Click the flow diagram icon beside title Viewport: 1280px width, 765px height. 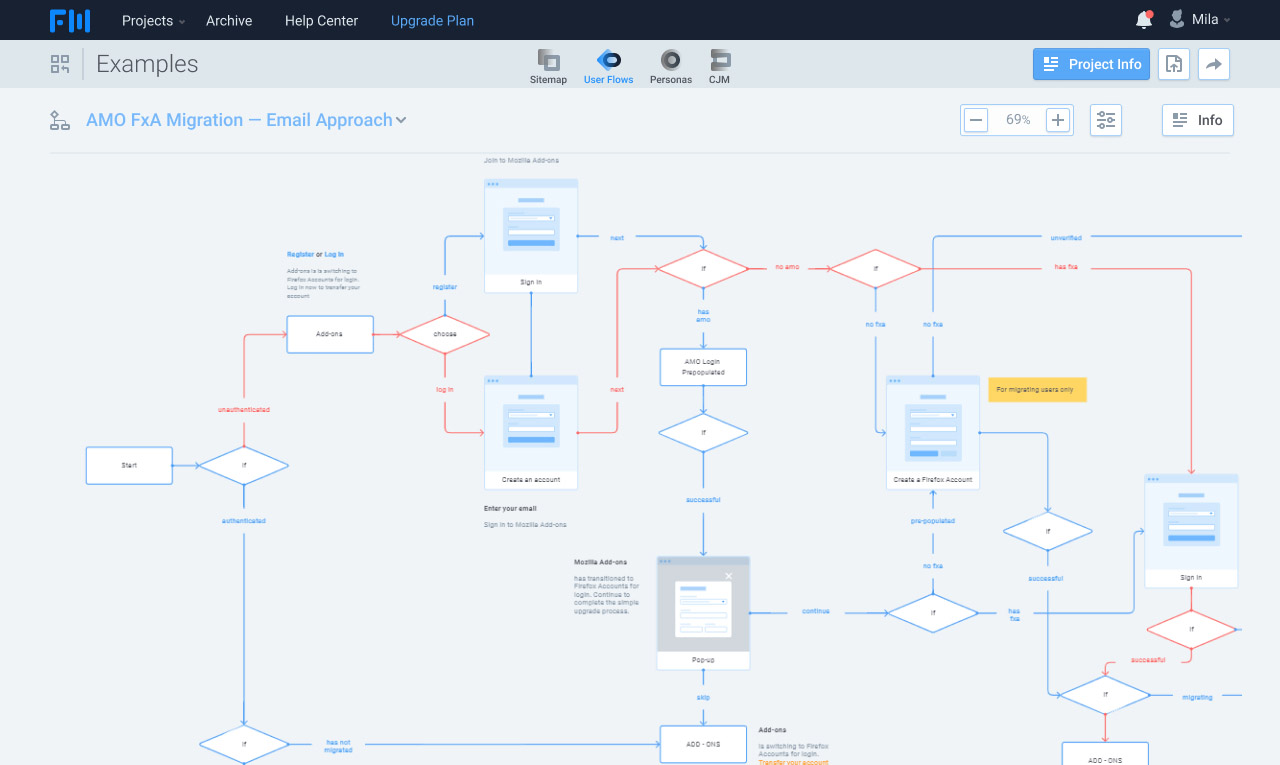[60, 121]
